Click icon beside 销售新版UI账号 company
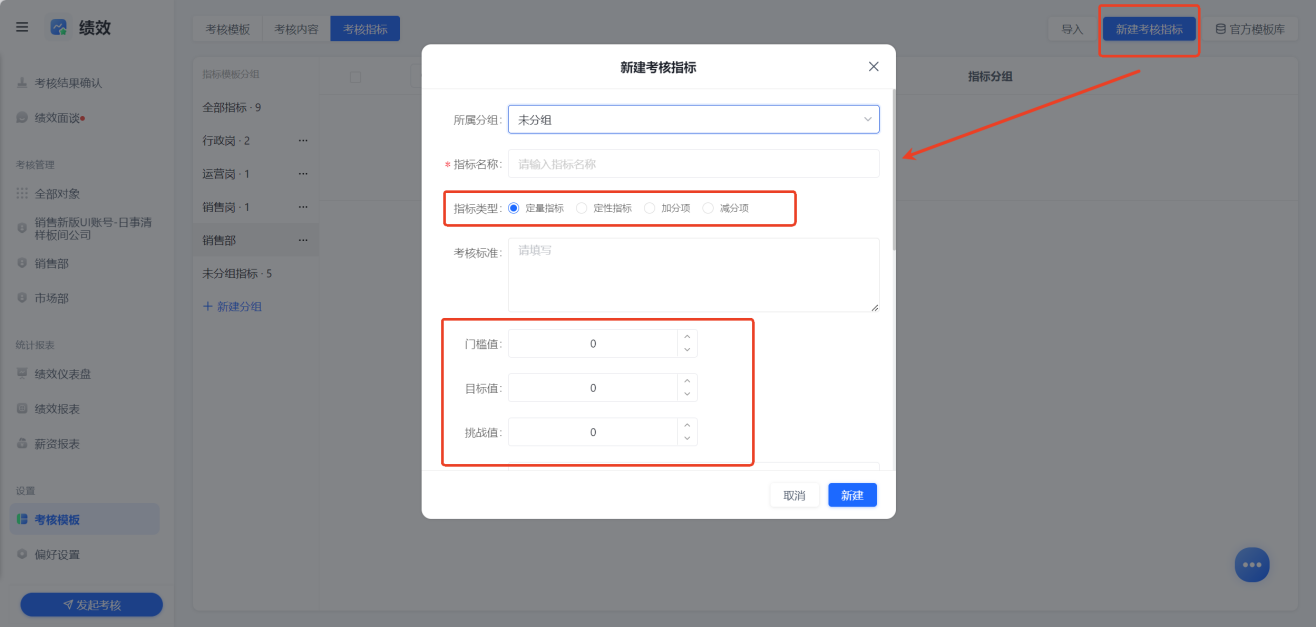 click(22, 228)
